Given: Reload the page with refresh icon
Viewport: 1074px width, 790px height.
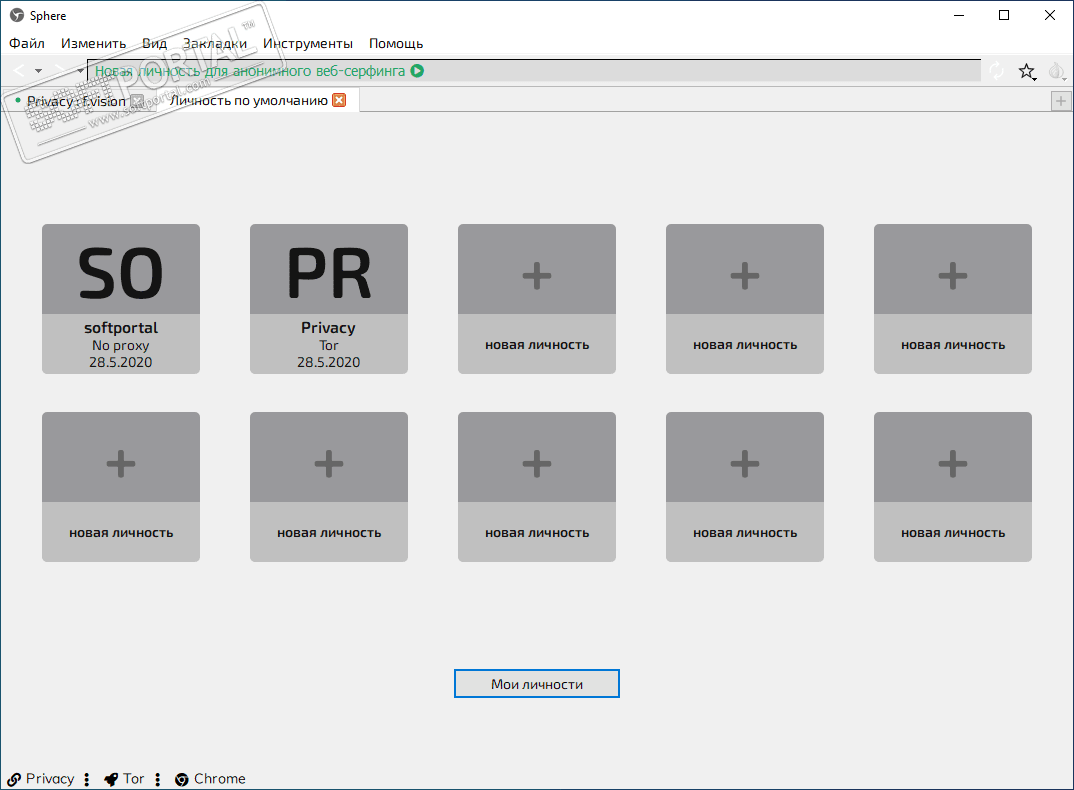Looking at the screenshot, I should pos(997,71).
